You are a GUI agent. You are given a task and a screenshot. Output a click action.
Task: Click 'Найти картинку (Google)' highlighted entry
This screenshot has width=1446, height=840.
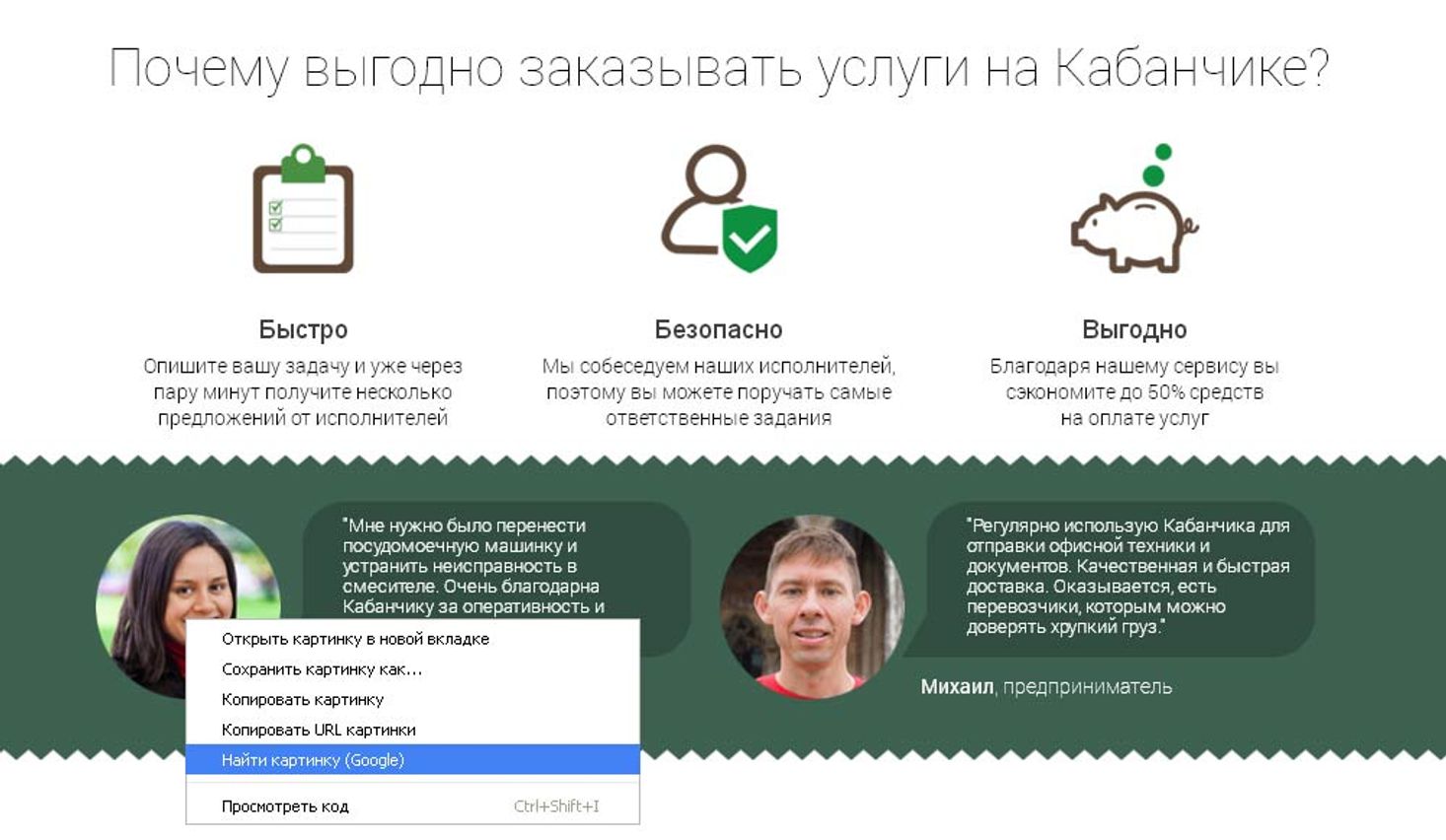coord(412,760)
